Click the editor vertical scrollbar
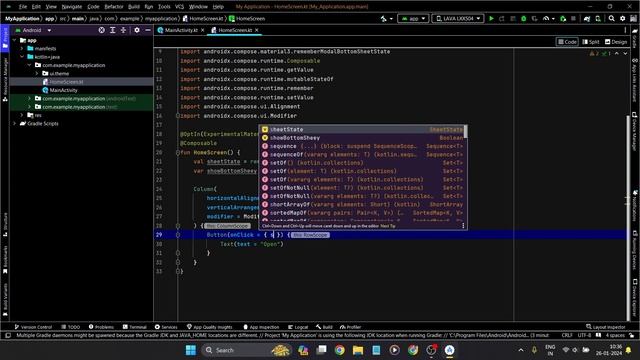 pyautogui.click(x=629, y=218)
